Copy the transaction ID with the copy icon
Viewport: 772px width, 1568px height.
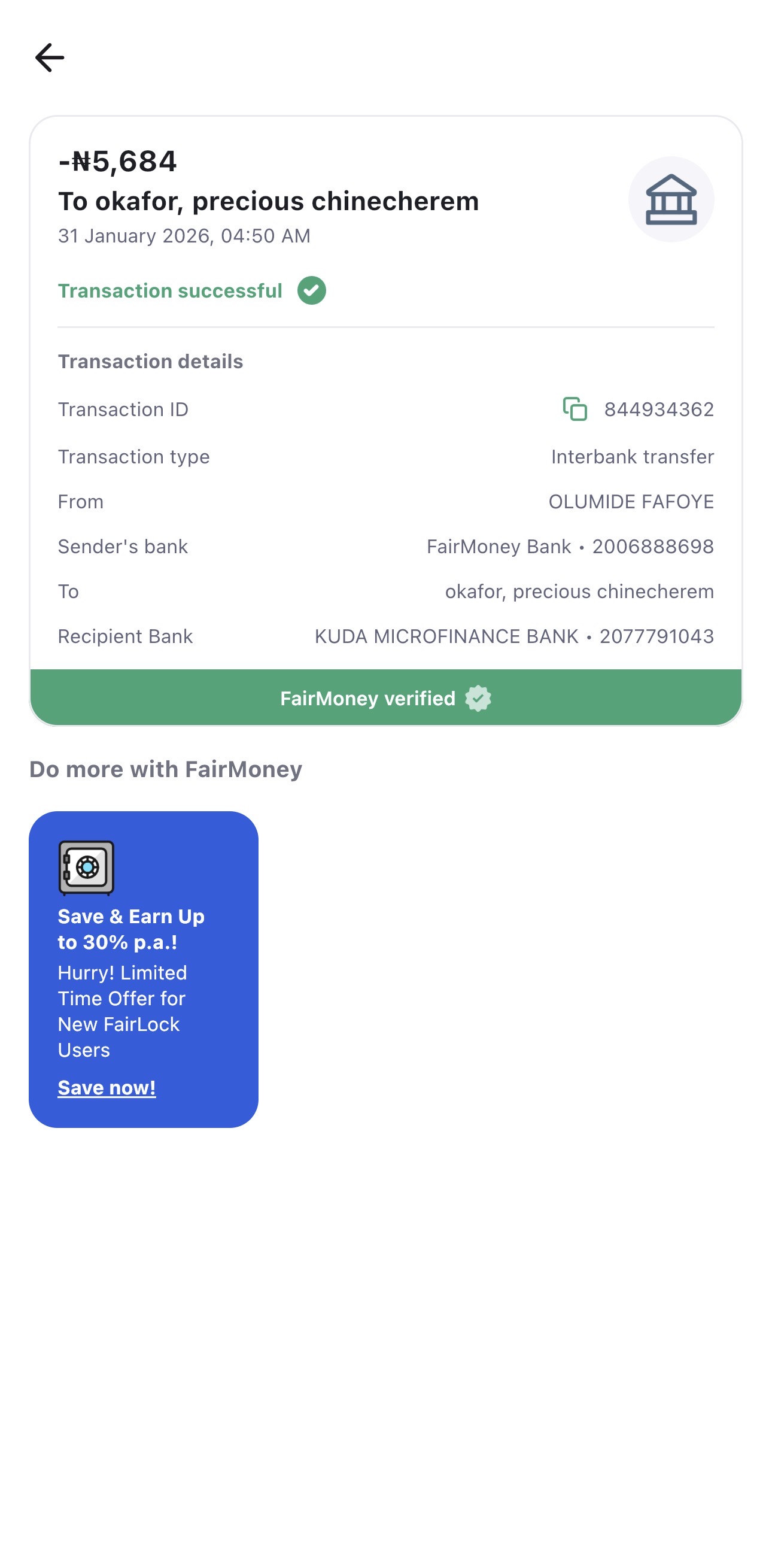(x=575, y=409)
